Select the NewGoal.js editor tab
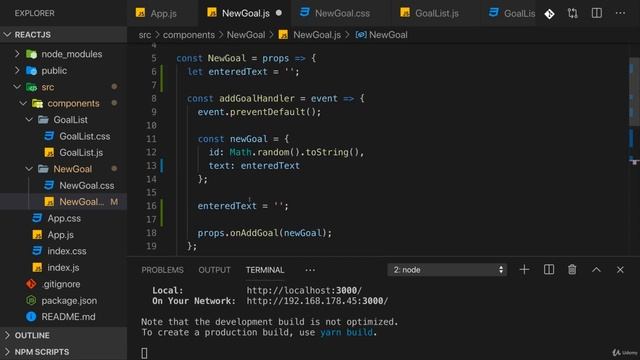The image size is (640, 360). (x=245, y=13)
